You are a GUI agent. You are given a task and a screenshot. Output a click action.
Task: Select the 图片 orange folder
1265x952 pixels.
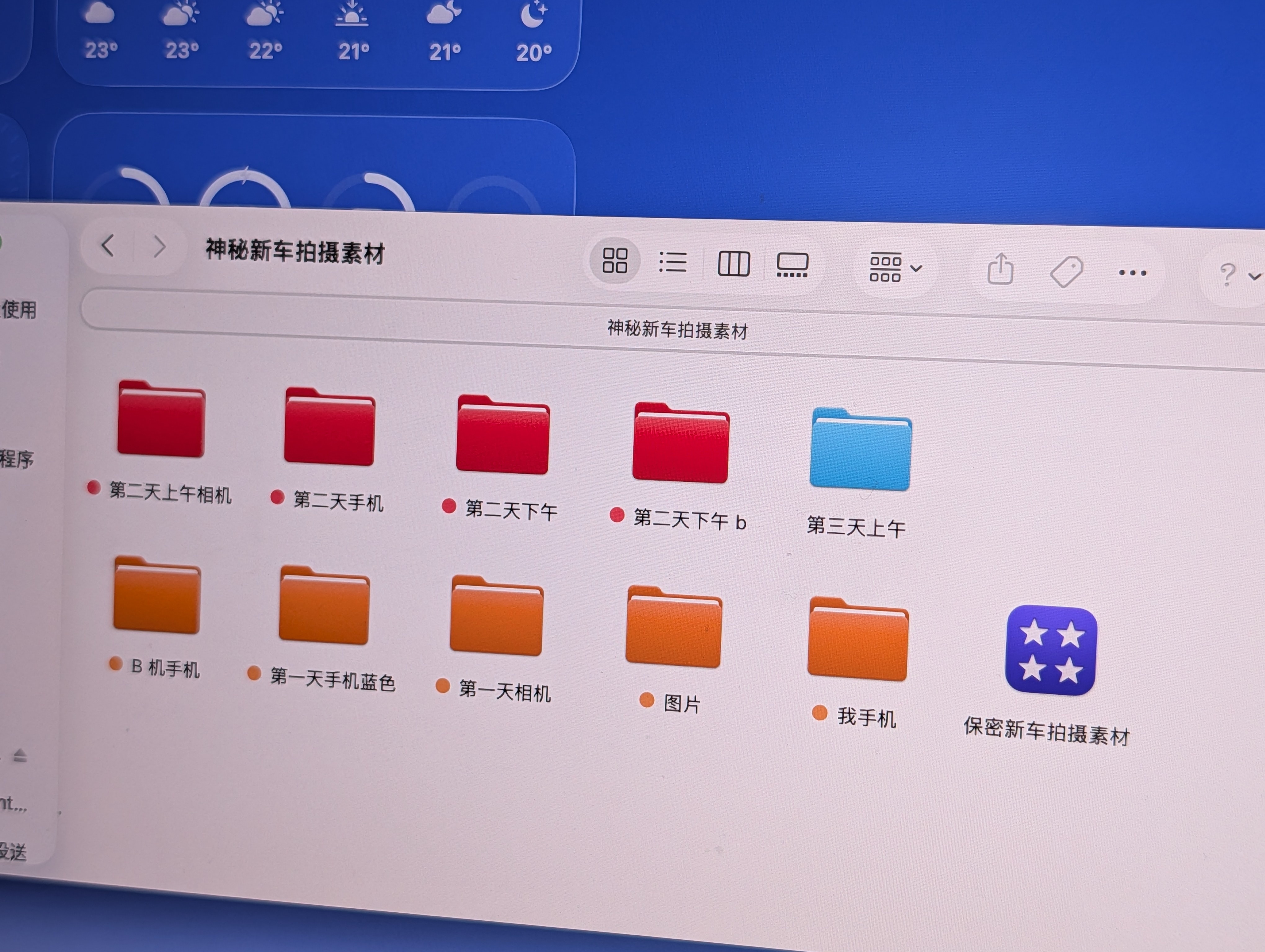click(674, 627)
